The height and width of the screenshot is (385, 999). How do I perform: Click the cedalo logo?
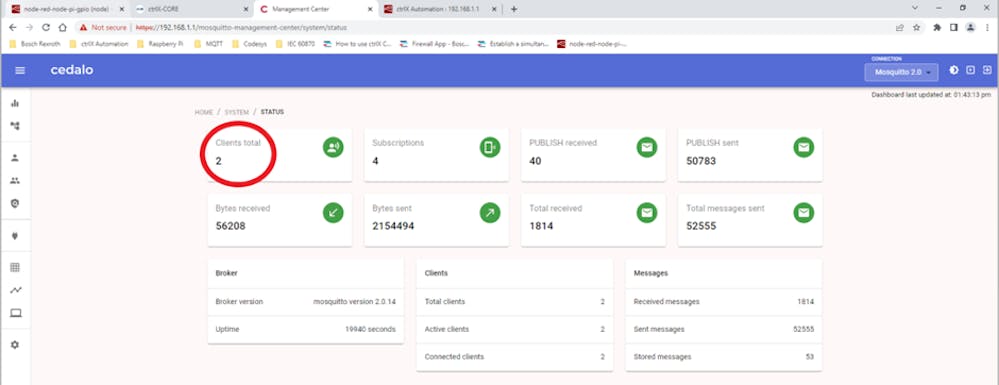tap(72, 70)
